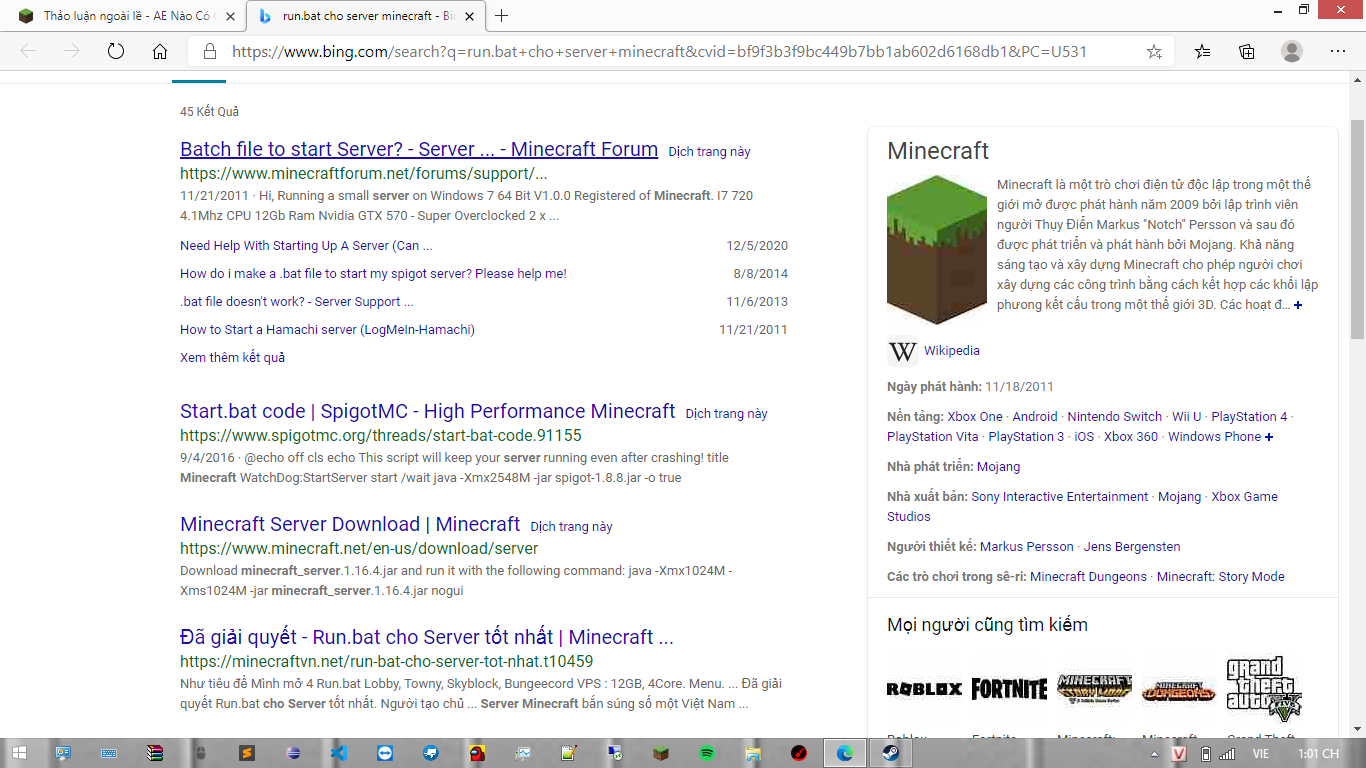Launch Steam from the taskbar

pyautogui.click(x=889, y=753)
